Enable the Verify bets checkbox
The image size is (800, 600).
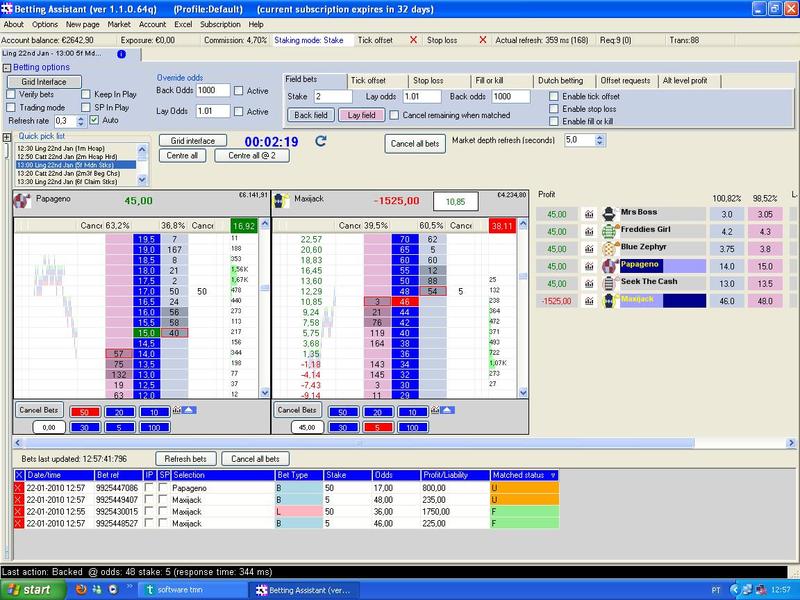pos(12,95)
